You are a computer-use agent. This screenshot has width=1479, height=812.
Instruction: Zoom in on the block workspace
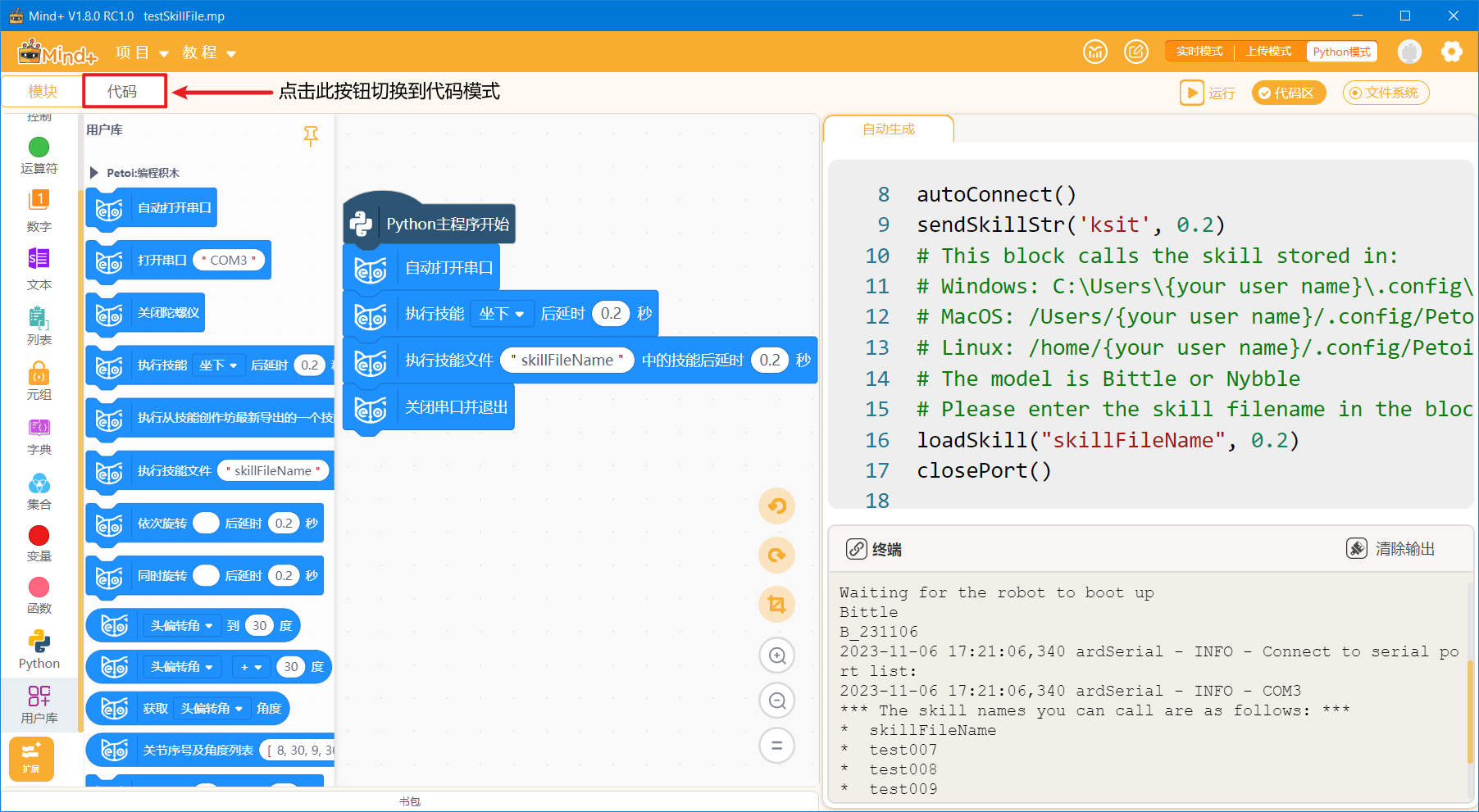[776, 655]
